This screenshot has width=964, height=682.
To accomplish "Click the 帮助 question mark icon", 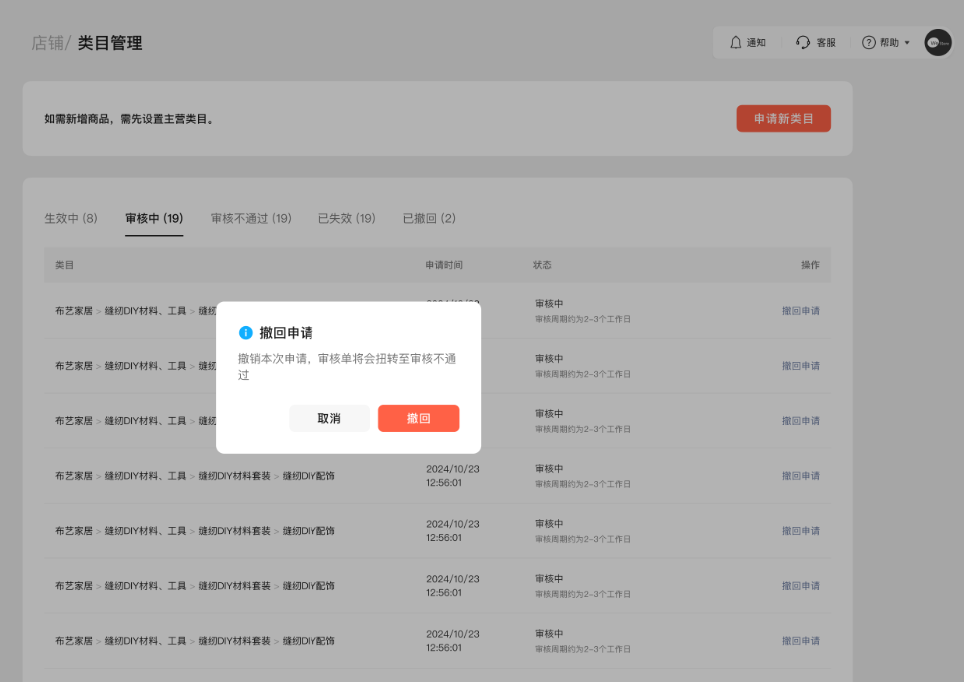I will [868, 42].
